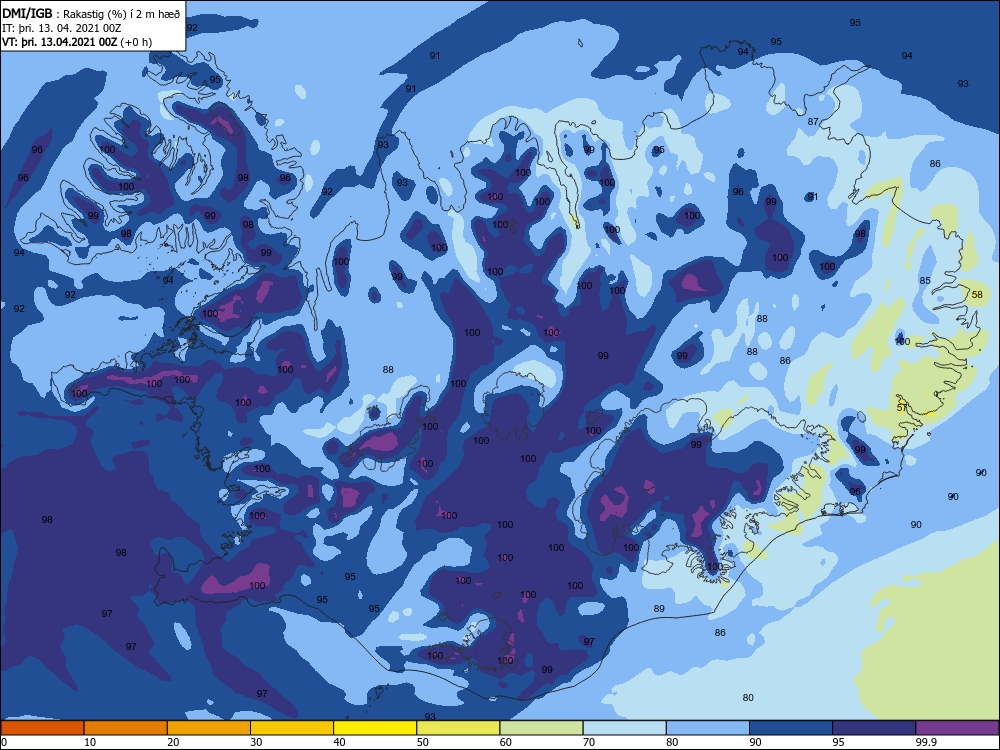Click the amber 20–30 legend swatch

(209, 728)
